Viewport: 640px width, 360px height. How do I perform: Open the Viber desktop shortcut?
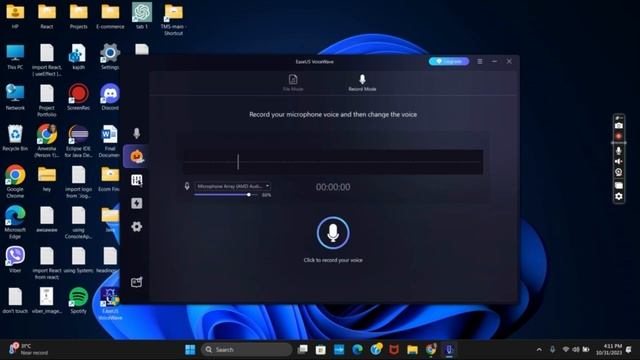pyautogui.click(x=15, y=260)
